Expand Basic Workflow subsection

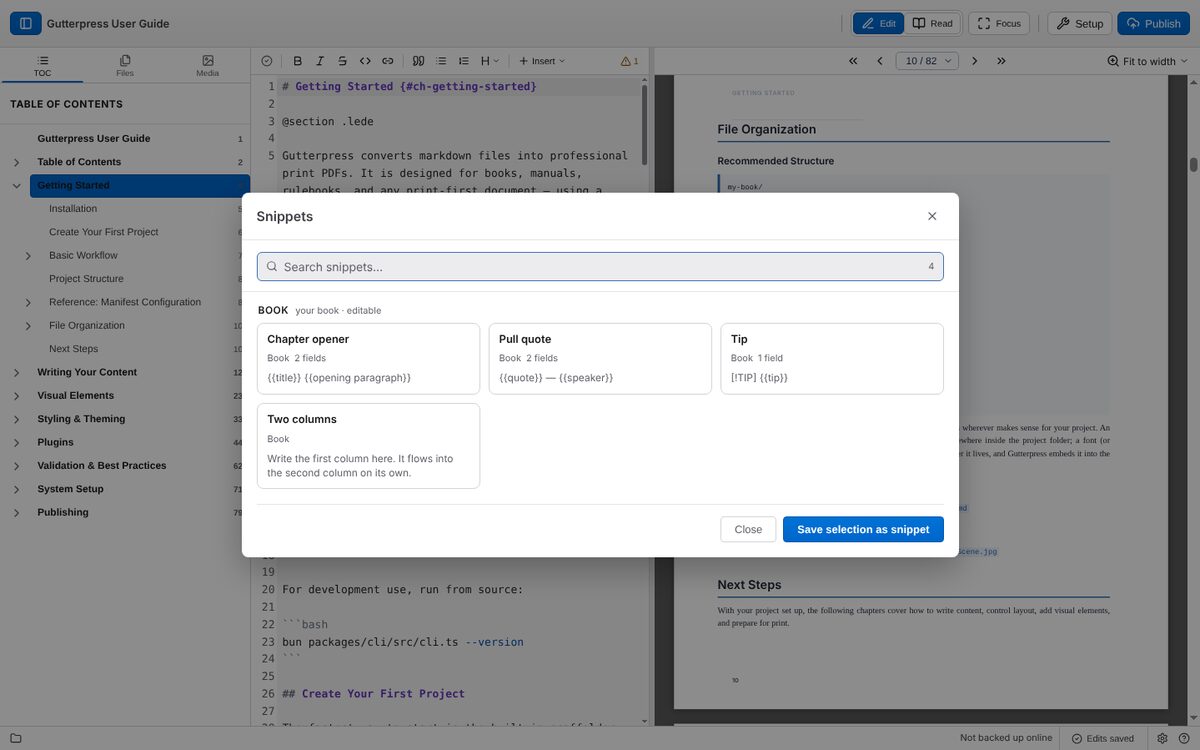[x=28, y=255]
